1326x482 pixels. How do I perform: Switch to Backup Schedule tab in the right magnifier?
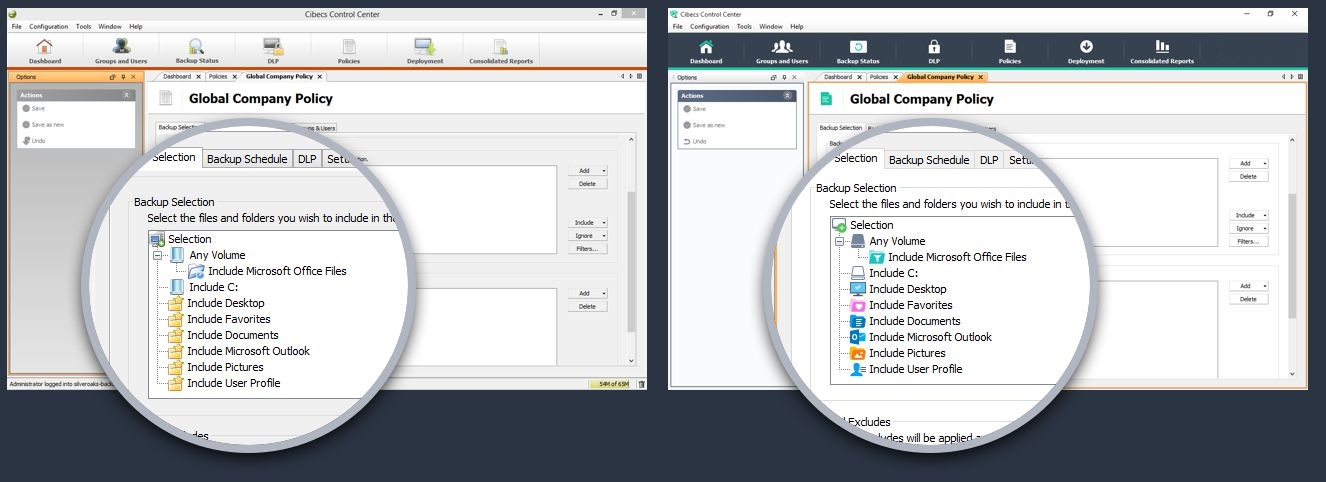(x=928, y=160)
